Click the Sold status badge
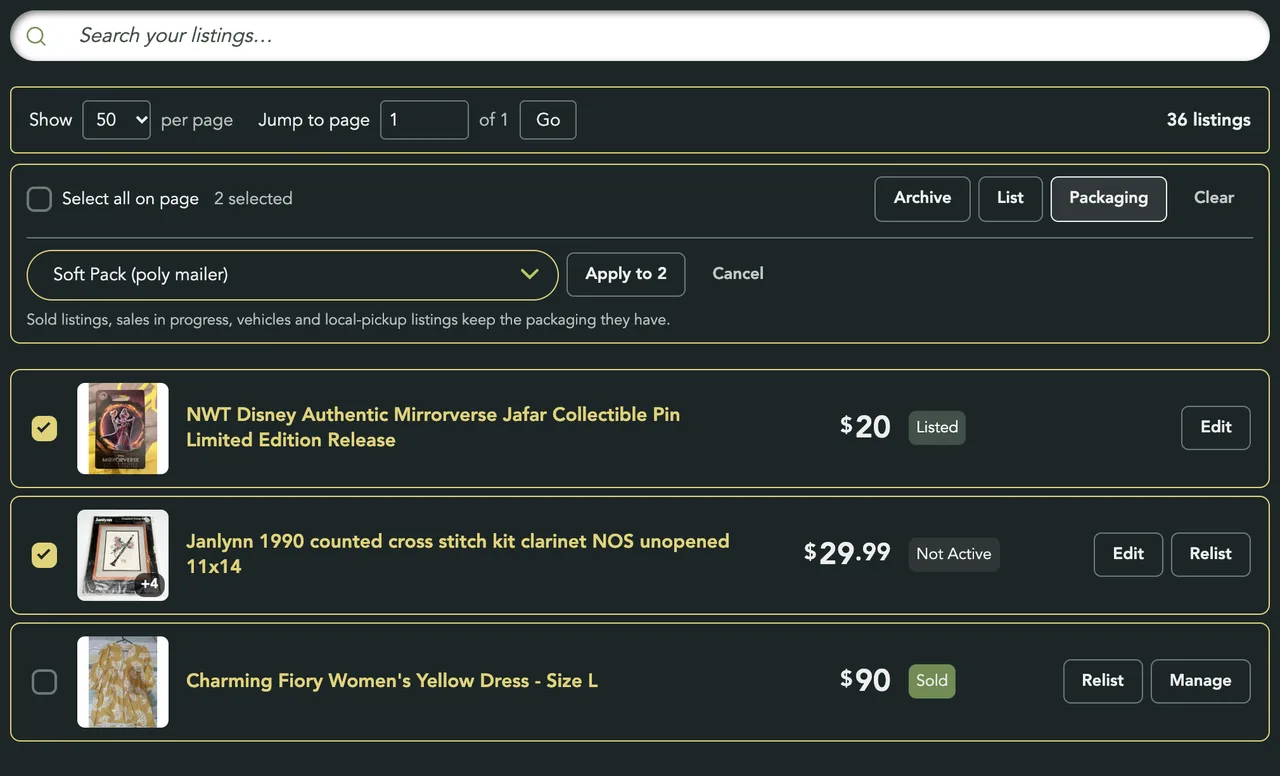Viewport: 1280px width, 776px height. [932, 681]
